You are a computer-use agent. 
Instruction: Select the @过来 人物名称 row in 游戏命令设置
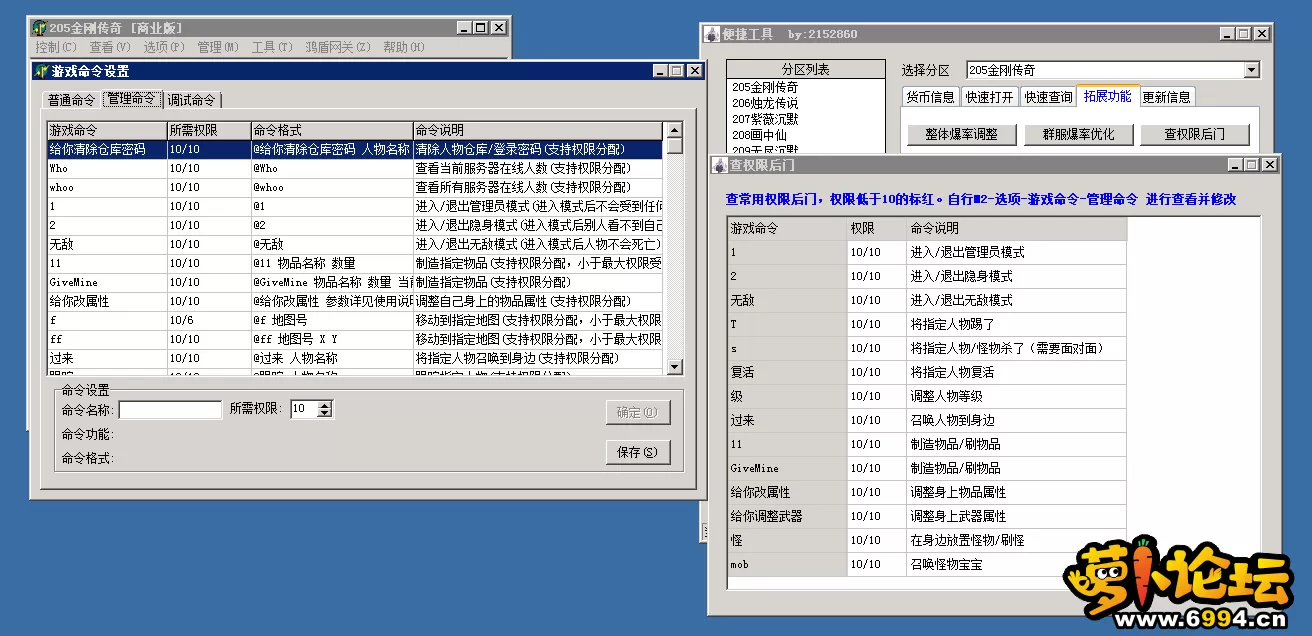355,358
